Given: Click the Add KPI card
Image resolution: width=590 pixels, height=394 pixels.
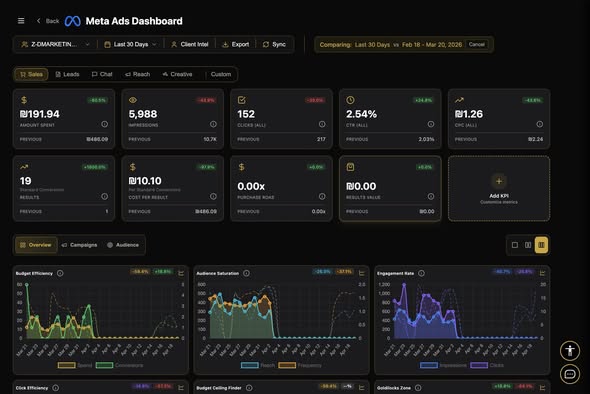Looking at the screenshot, I should pos(499,188).
